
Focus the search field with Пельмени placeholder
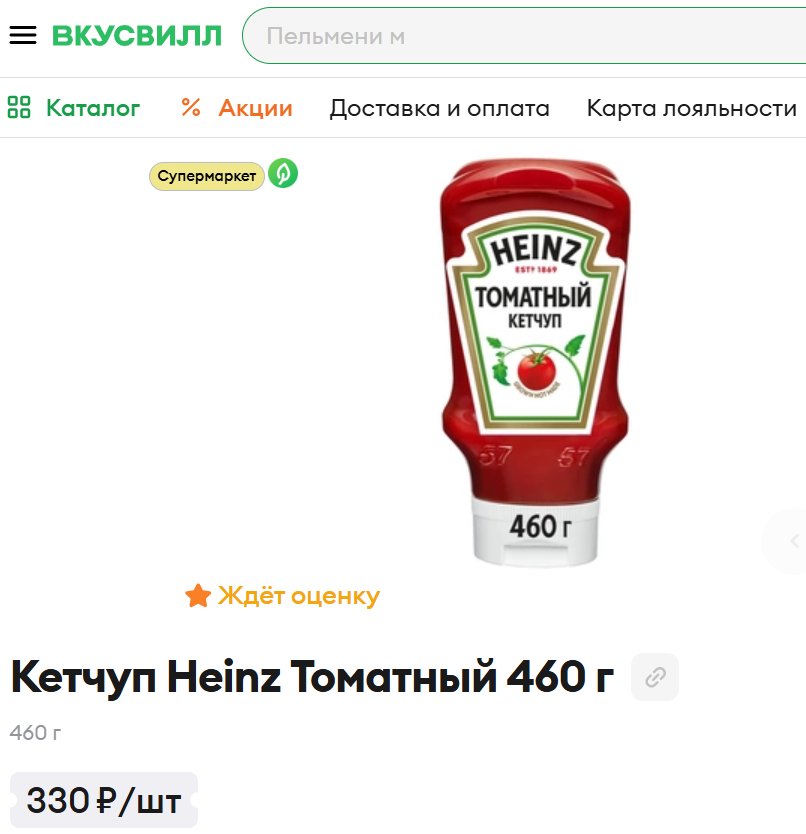(524, 36)
